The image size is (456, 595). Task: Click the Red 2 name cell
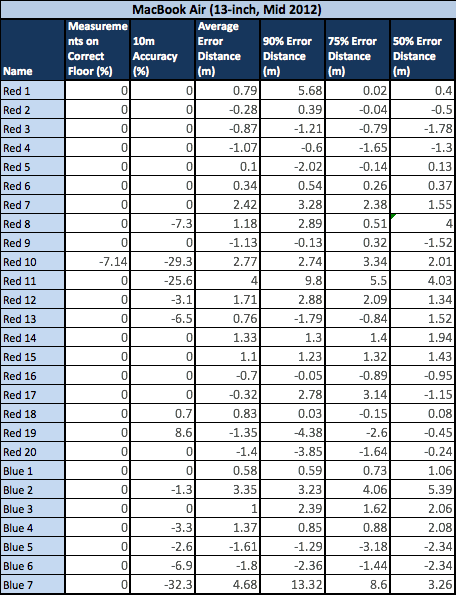[x=32, y=110]
